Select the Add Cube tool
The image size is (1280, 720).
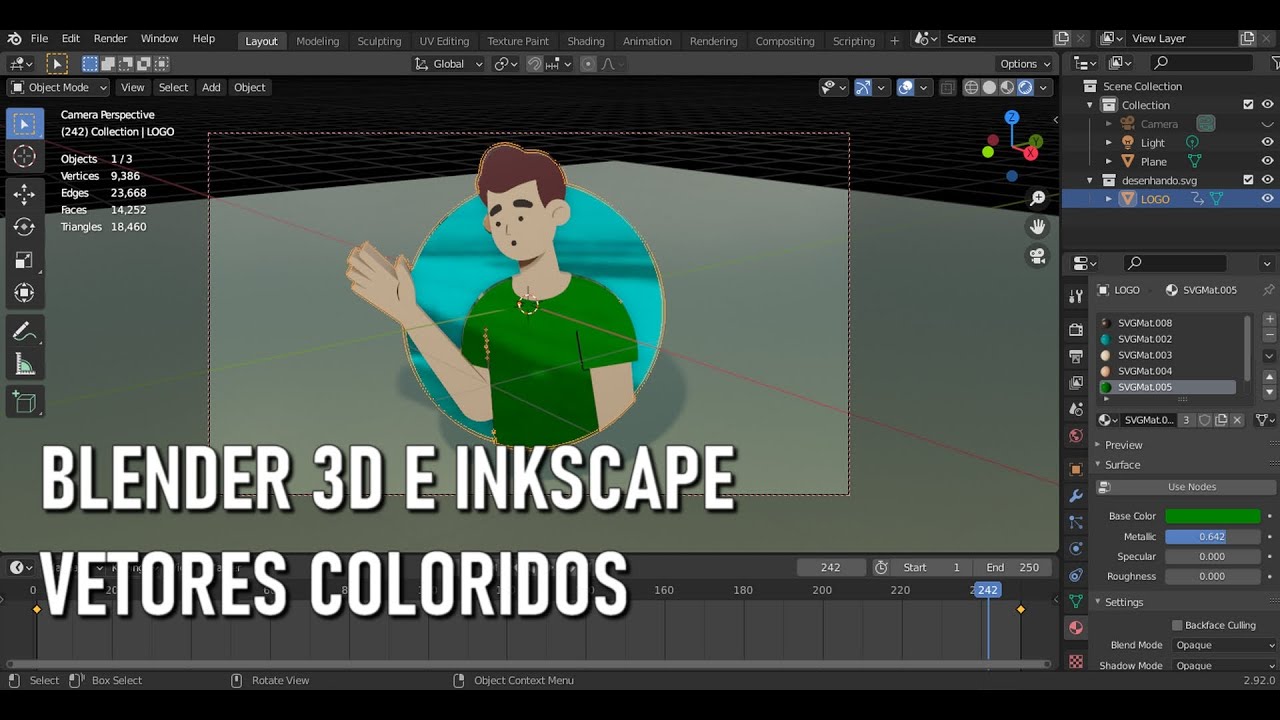24,402
